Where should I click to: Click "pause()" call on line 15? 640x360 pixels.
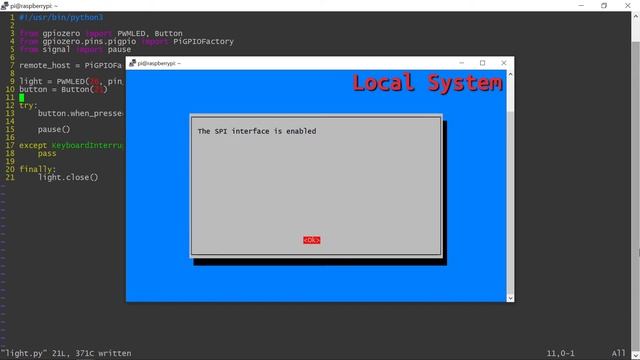tap(54, 129)
